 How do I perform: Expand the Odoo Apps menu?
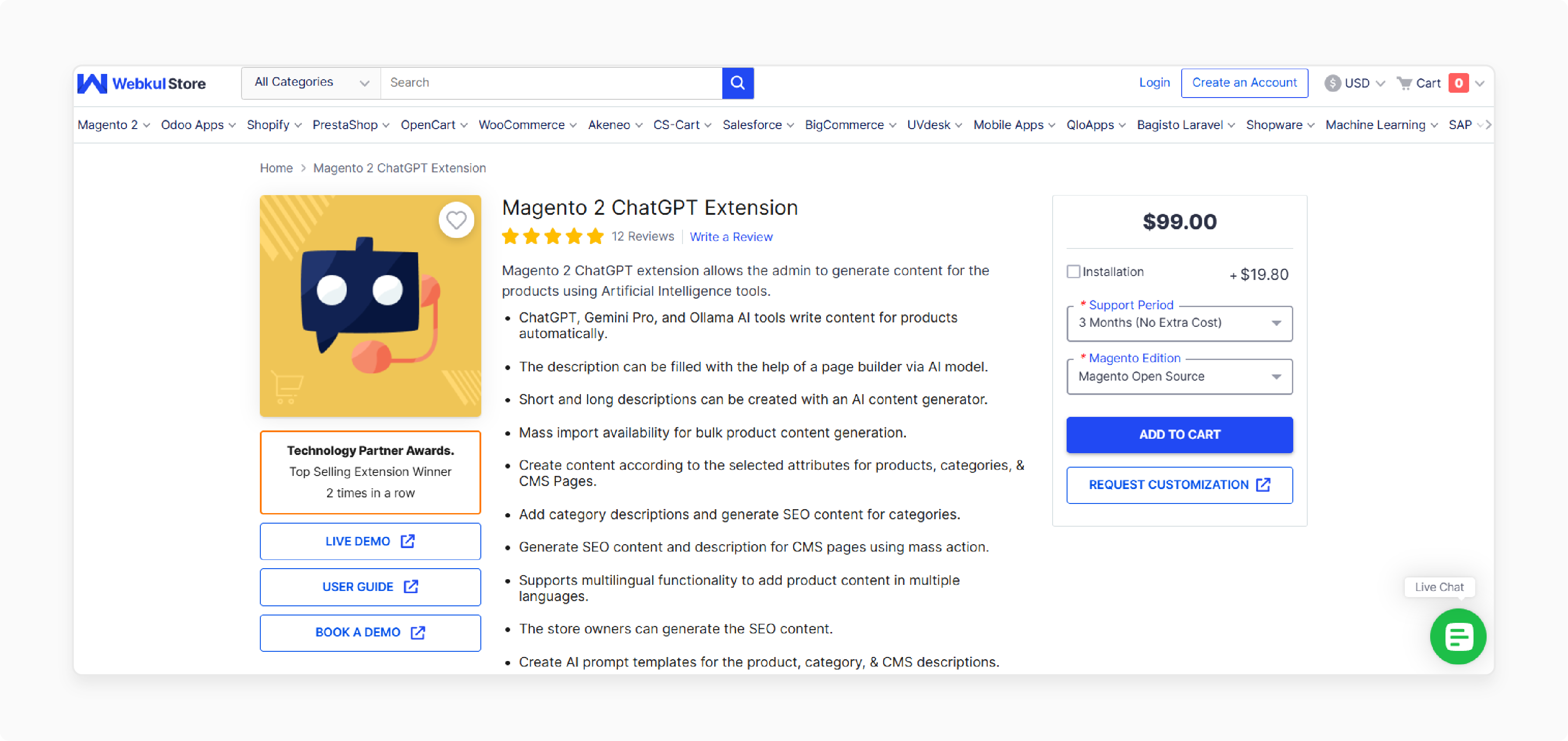[x=198, y=125]
